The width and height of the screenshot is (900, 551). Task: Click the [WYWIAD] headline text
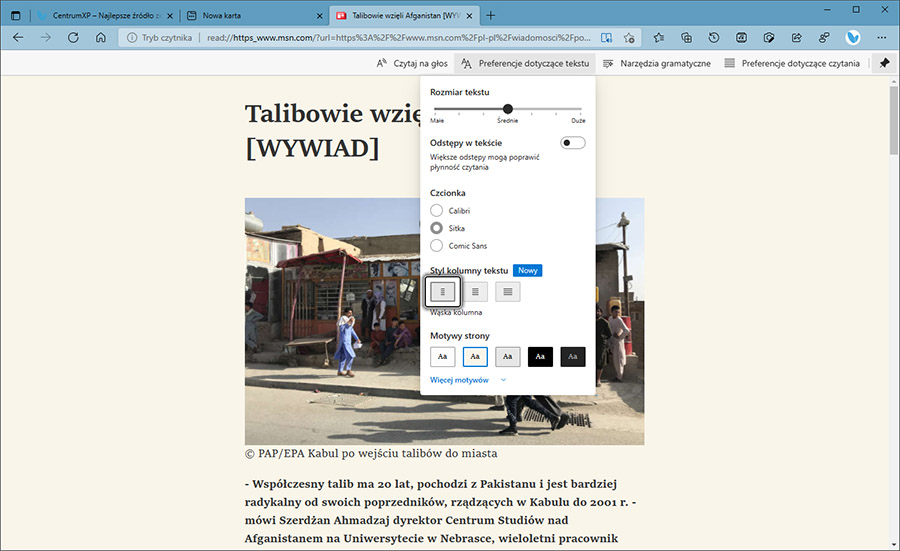312,148
